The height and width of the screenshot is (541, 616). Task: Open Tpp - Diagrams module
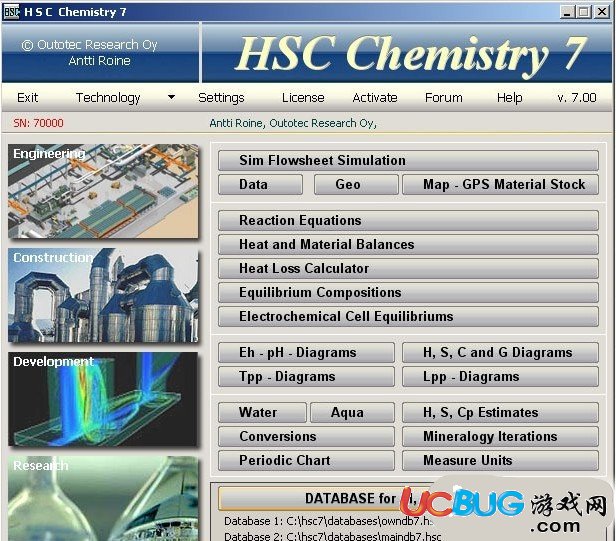point(306,376)
